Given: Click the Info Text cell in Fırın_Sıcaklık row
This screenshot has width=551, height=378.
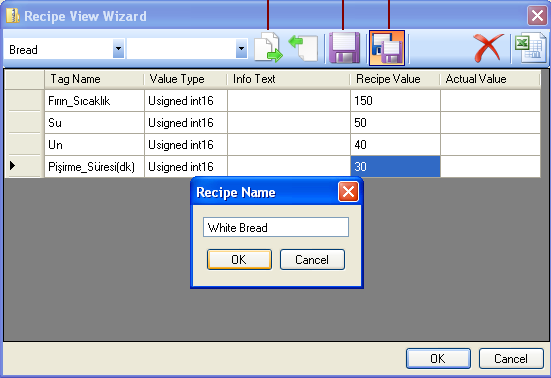Looking at the screenshot, I should pos(289,101).
